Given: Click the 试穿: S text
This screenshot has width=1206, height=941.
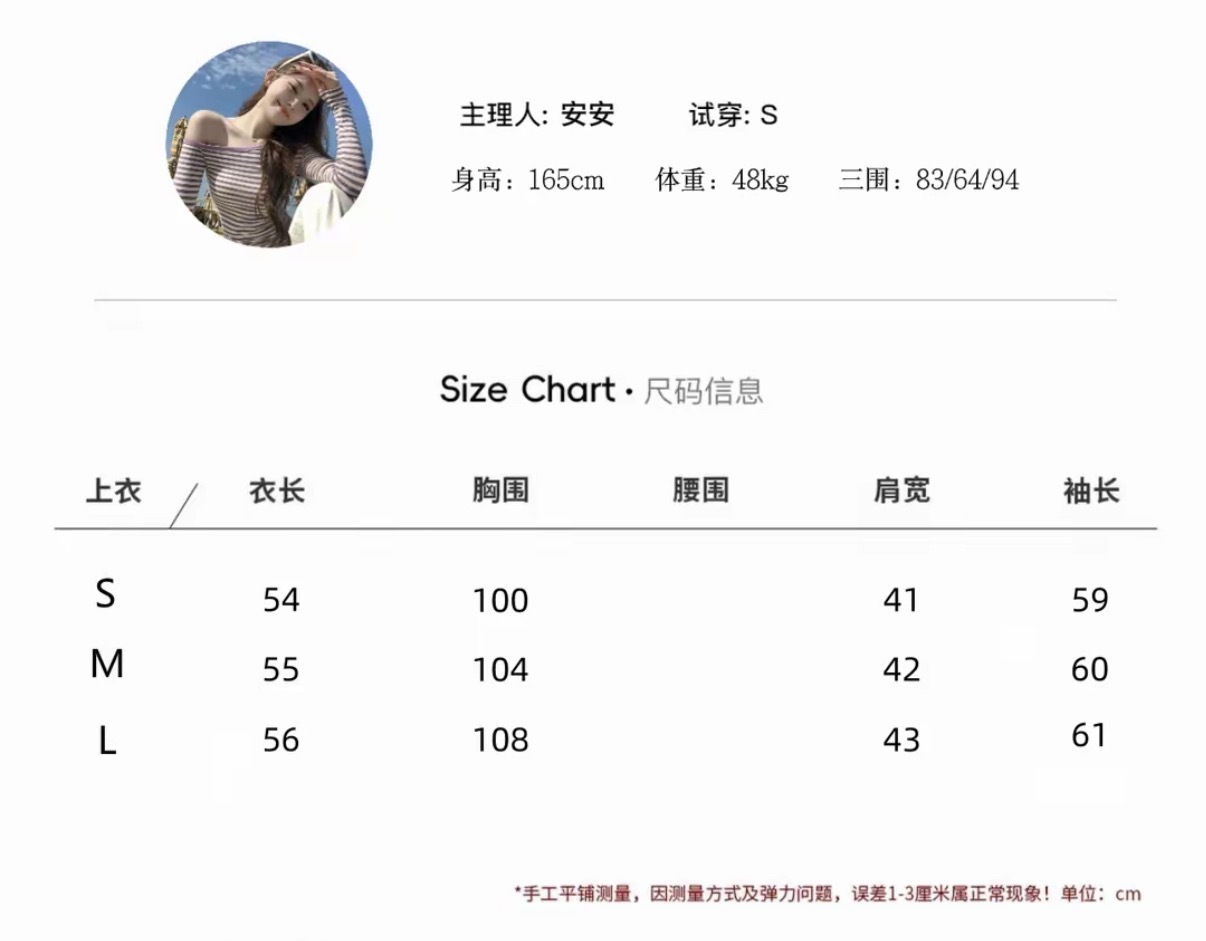Looking at the screenshot, I should point(733,115).
